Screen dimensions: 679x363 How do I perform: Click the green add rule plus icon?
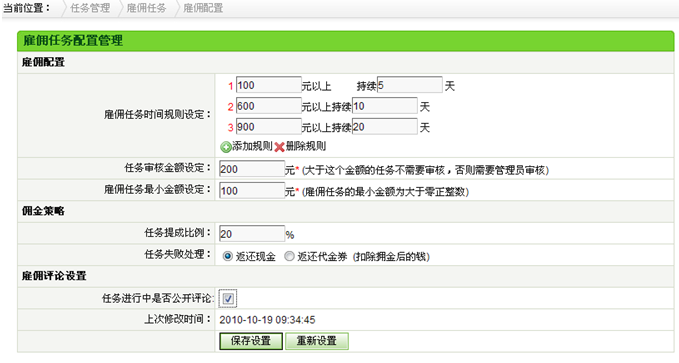226,147
